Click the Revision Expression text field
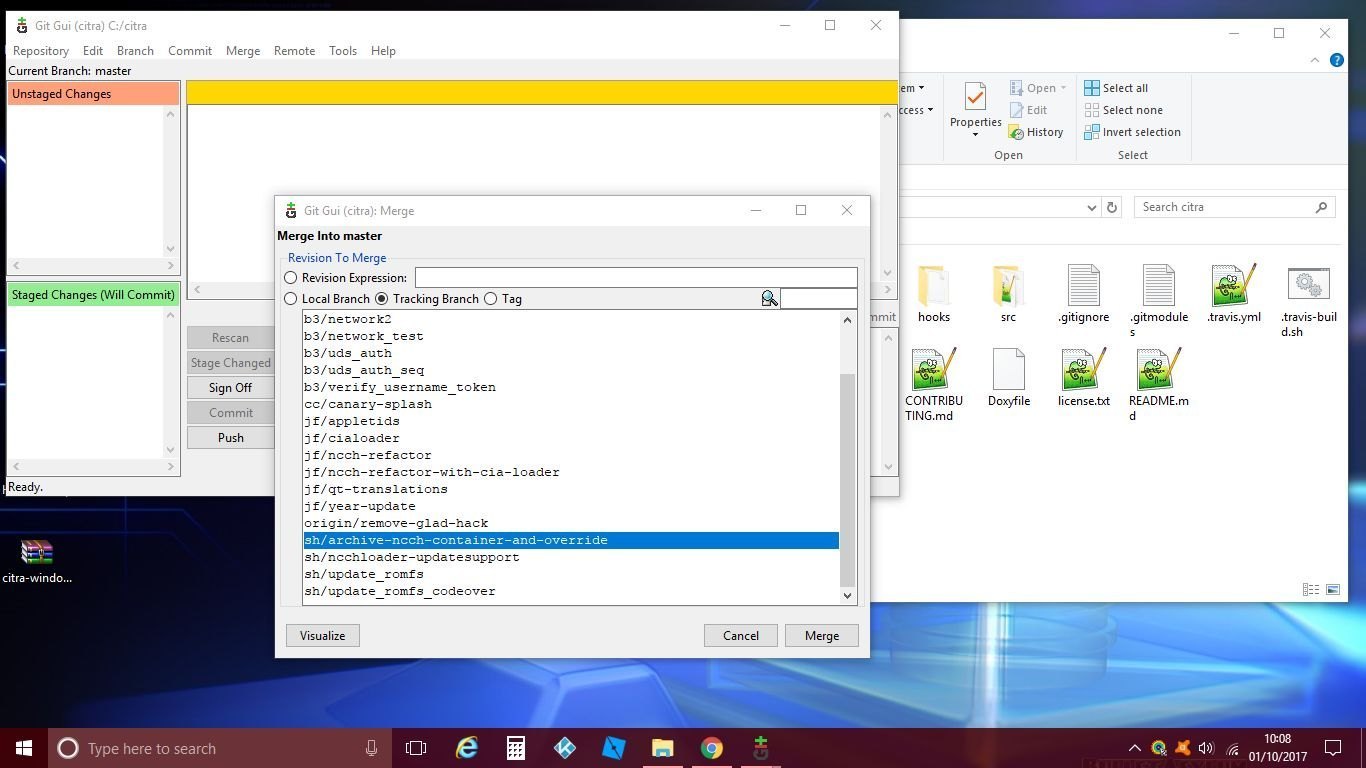 [x=636, y=277]
